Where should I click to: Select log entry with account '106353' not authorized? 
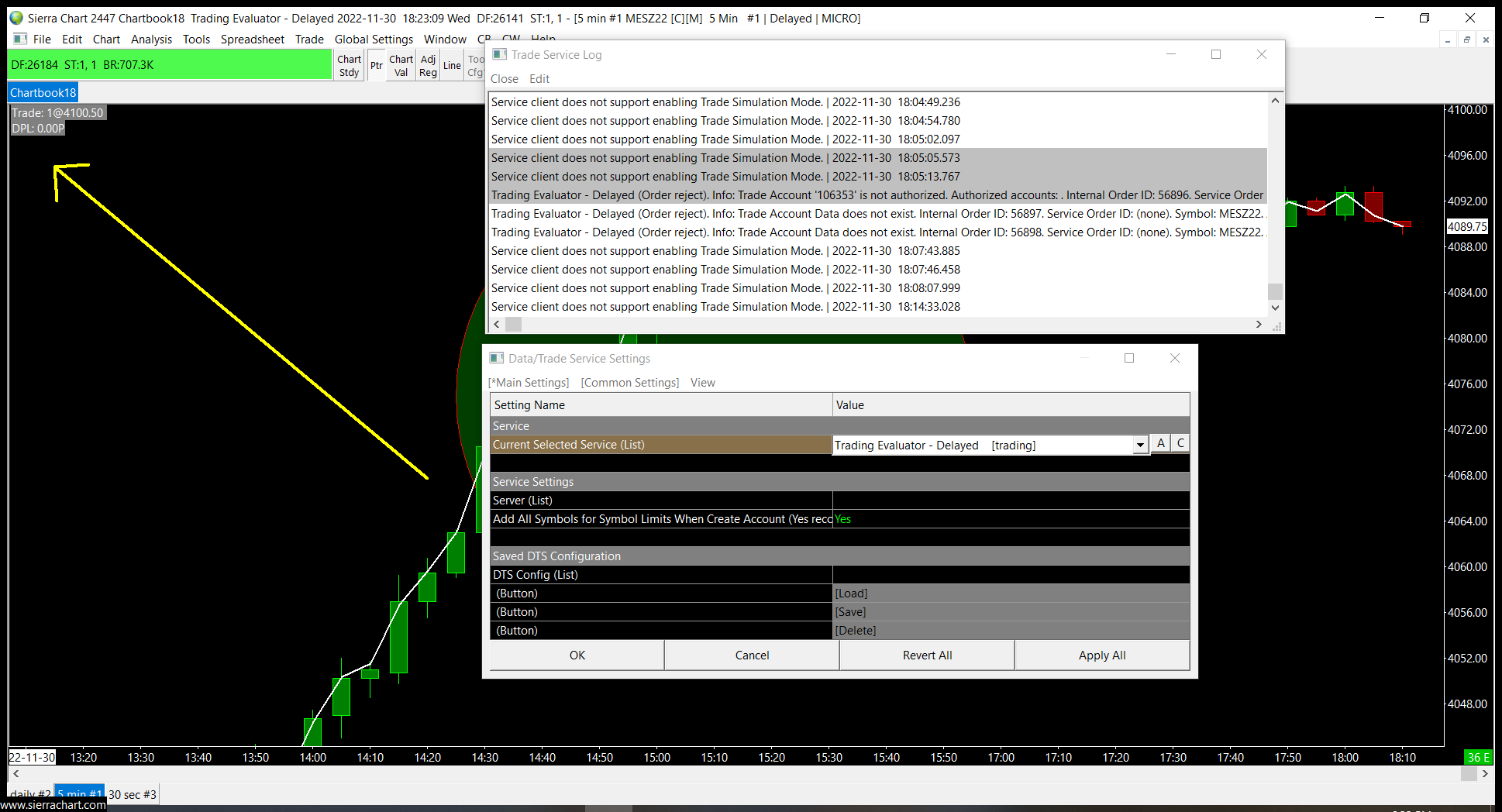[878, 195]
